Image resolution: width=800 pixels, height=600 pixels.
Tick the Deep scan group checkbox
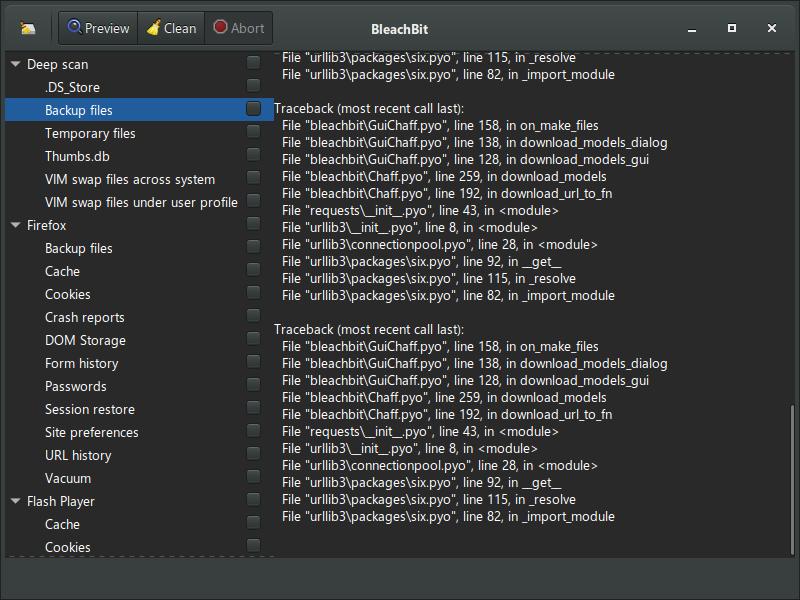254,62
